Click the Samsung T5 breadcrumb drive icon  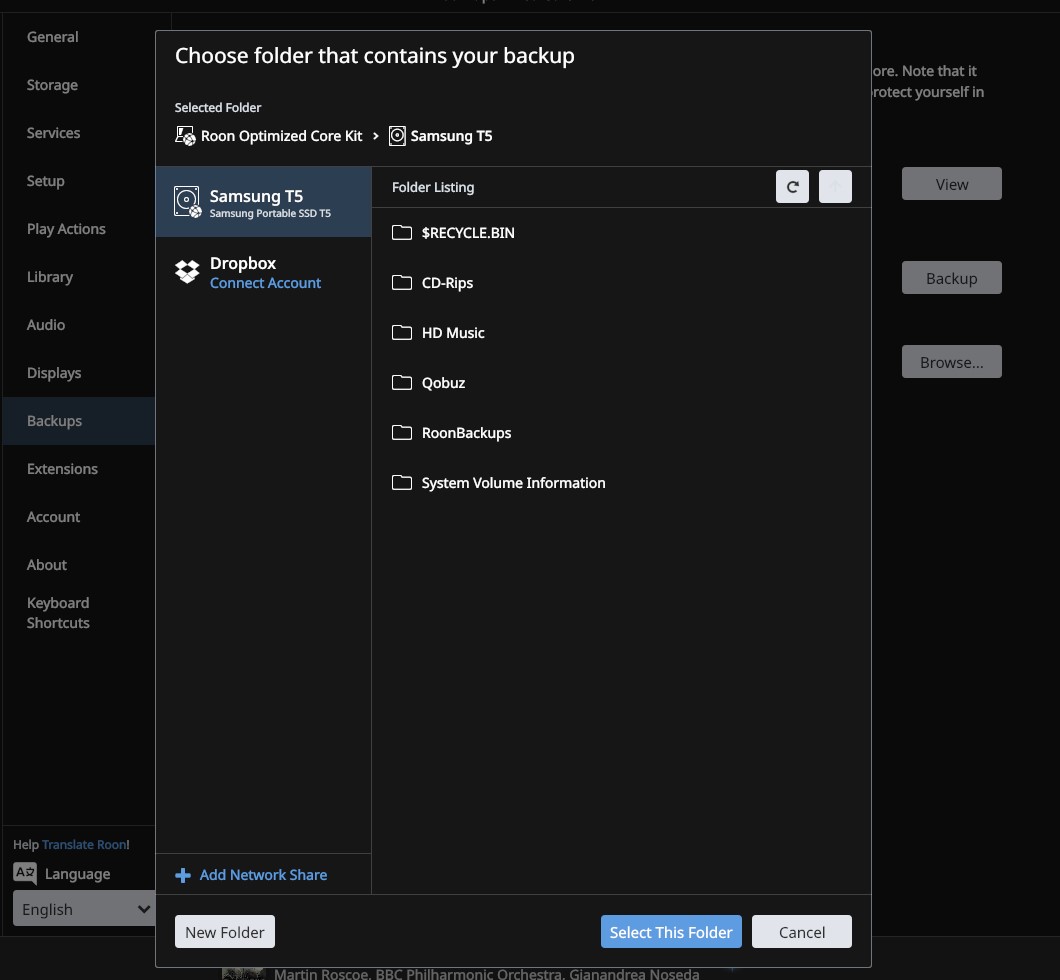click(x=398, y=136)
